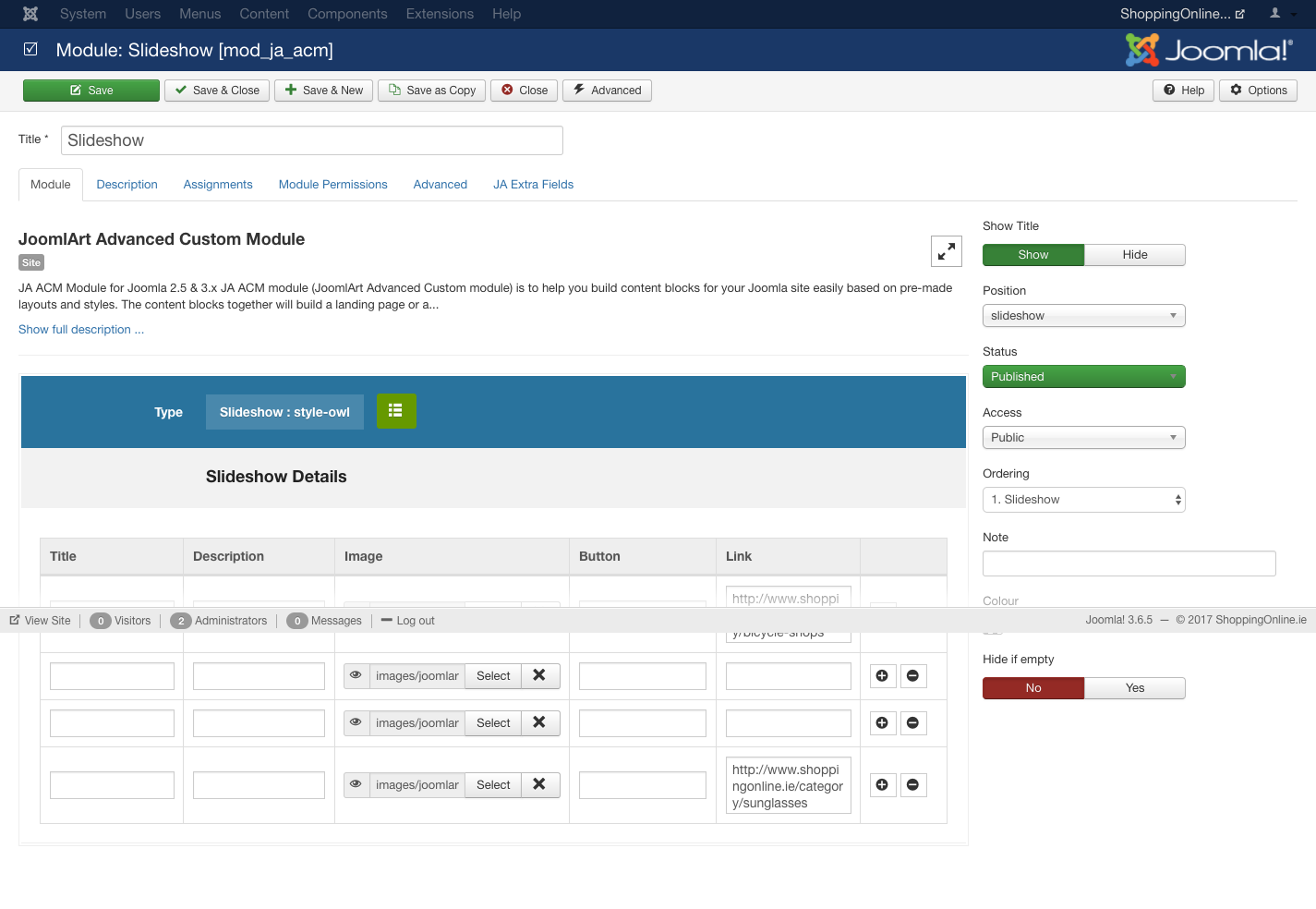This screenshot has width=1316, height=909.
Task: Click View Site in the status bar
Action: [x=40, y=621]
